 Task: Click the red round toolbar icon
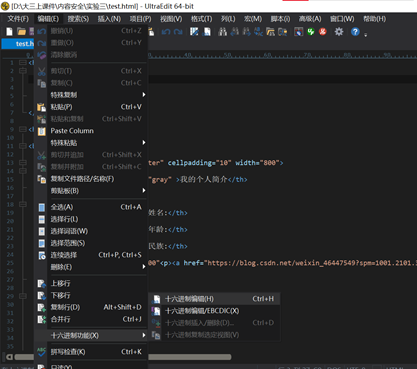pos(323,32)
